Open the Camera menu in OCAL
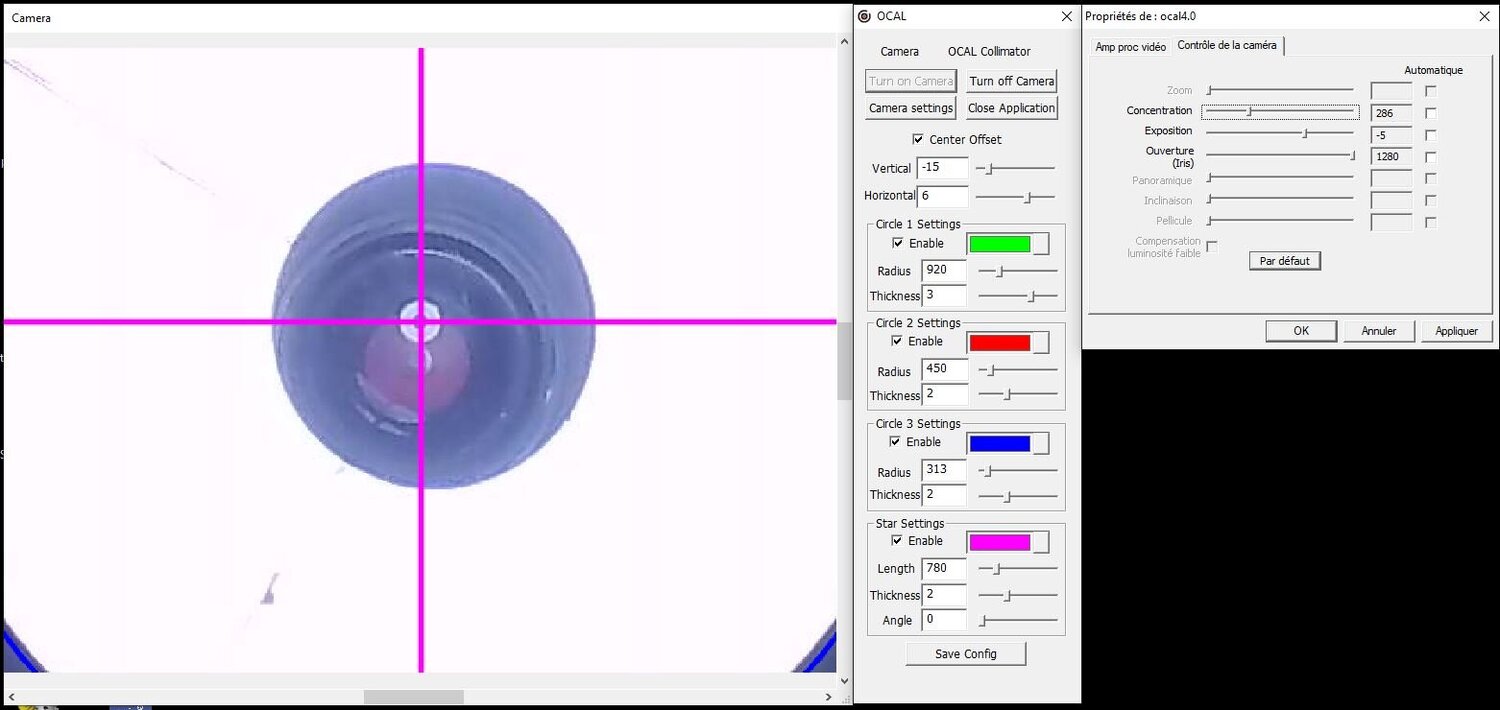This screenshot has height=710, width=1500. pyautogui.click(x=899, y=51)
